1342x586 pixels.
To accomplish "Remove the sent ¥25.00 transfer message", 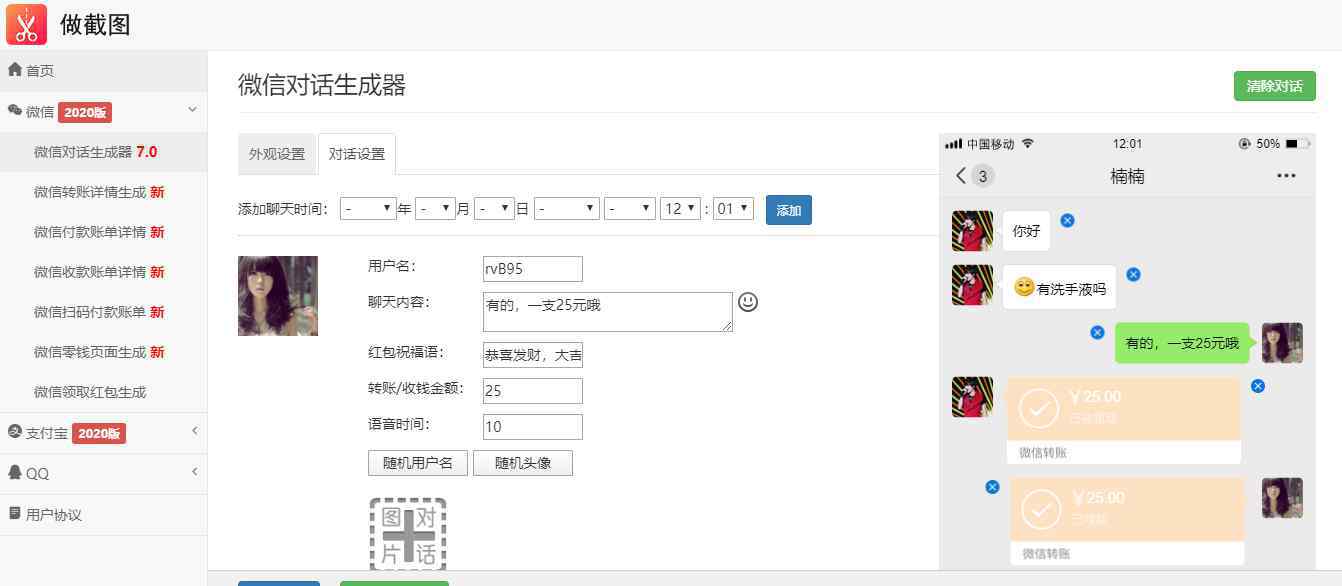I will 992,487.
